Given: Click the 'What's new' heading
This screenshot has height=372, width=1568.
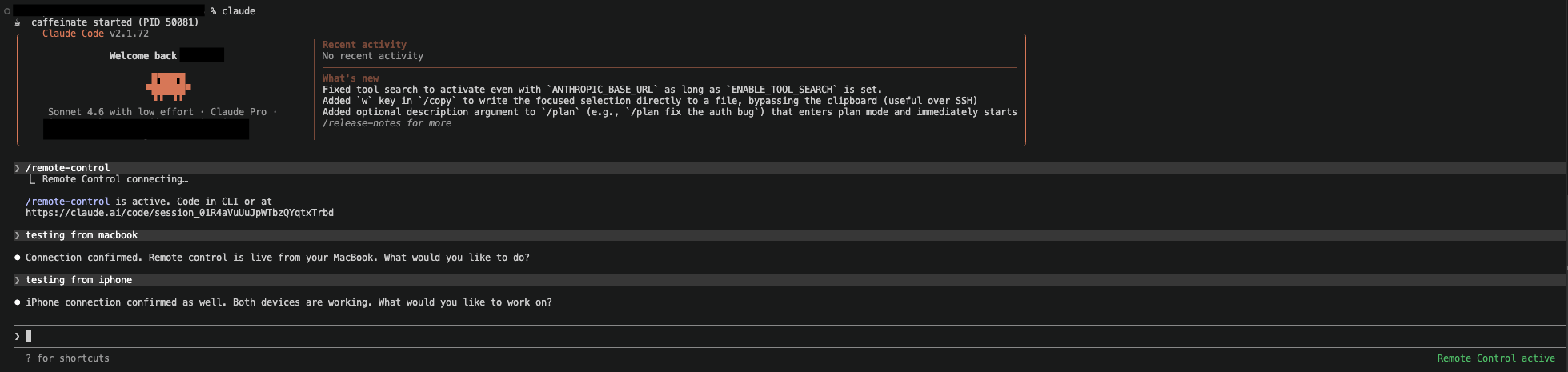Looking at the screenshot, I should tap(351, 78).
